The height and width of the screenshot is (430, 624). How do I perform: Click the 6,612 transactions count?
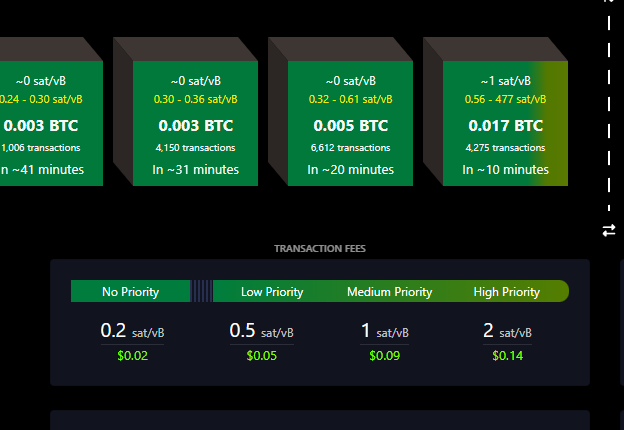point(351,148)
